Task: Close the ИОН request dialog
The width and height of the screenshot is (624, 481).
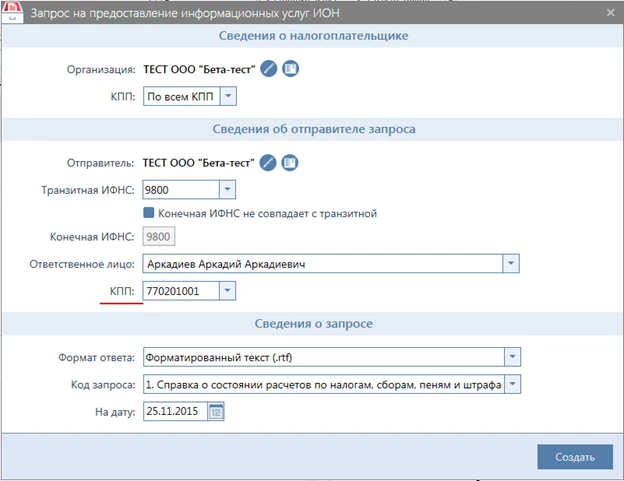Action: click(610, 13)
